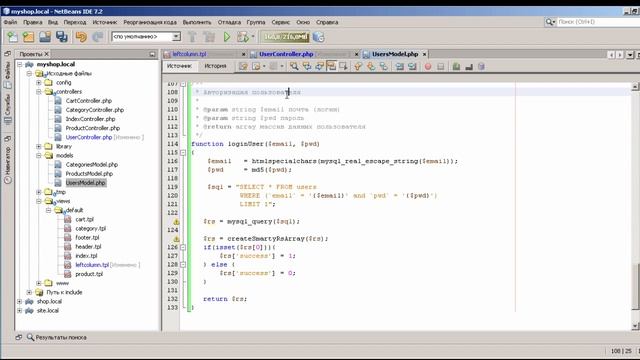640x360 pixels.
Task: Click warning icon on line 123 gutter
Action: pos(176,222)
